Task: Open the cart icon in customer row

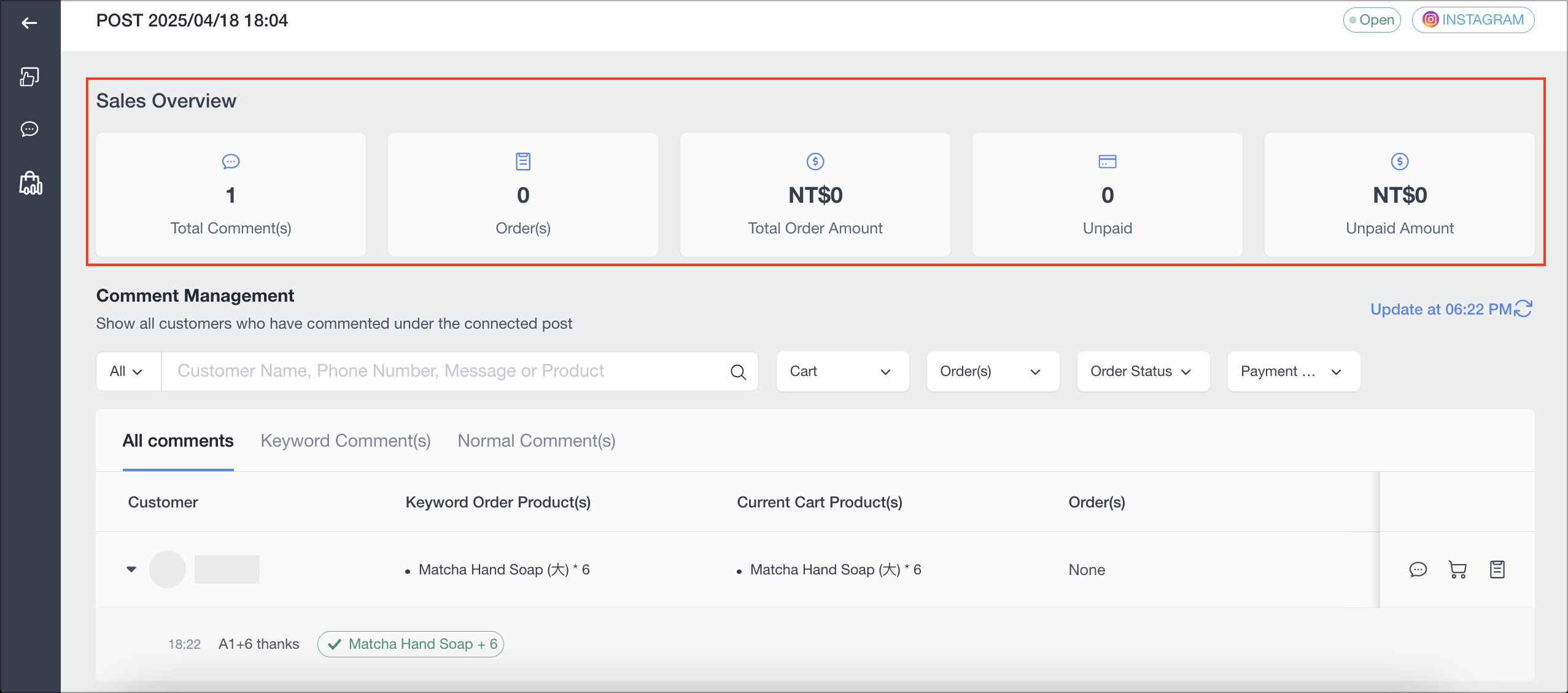Action: point(1457,570)
